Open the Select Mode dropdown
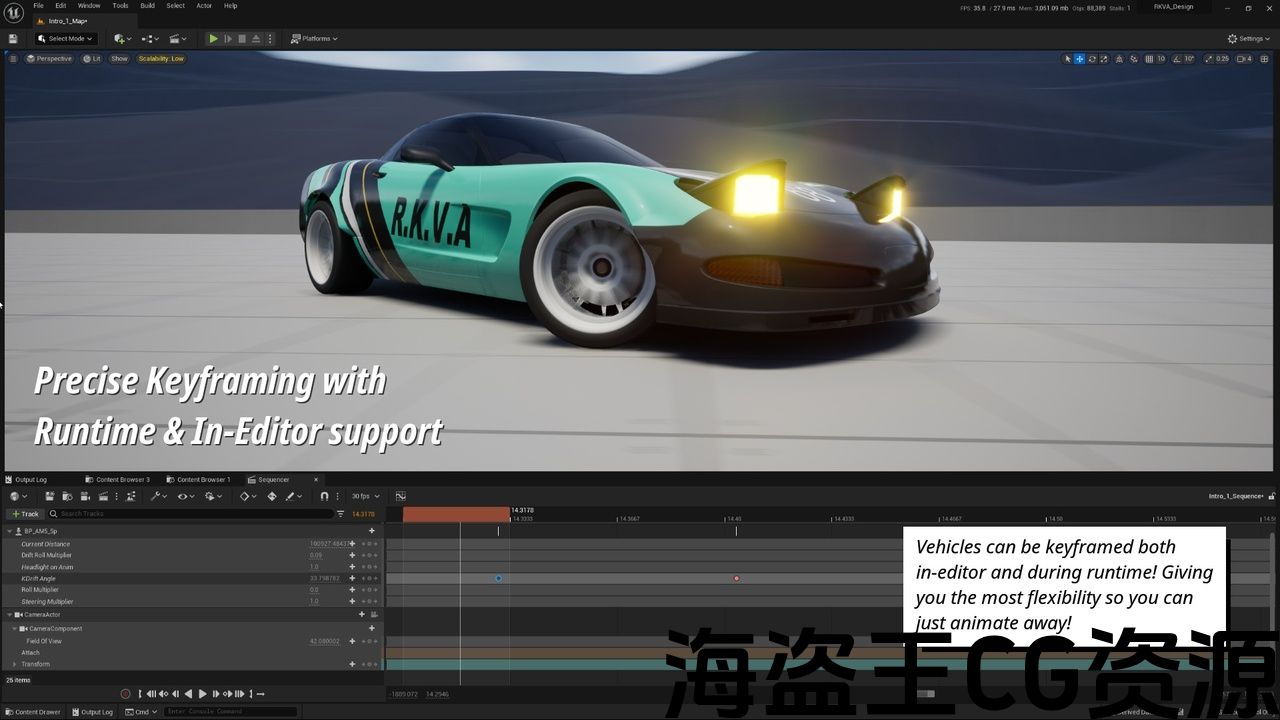Viewport: 1280px width, 720px height. tap(65, 39)
